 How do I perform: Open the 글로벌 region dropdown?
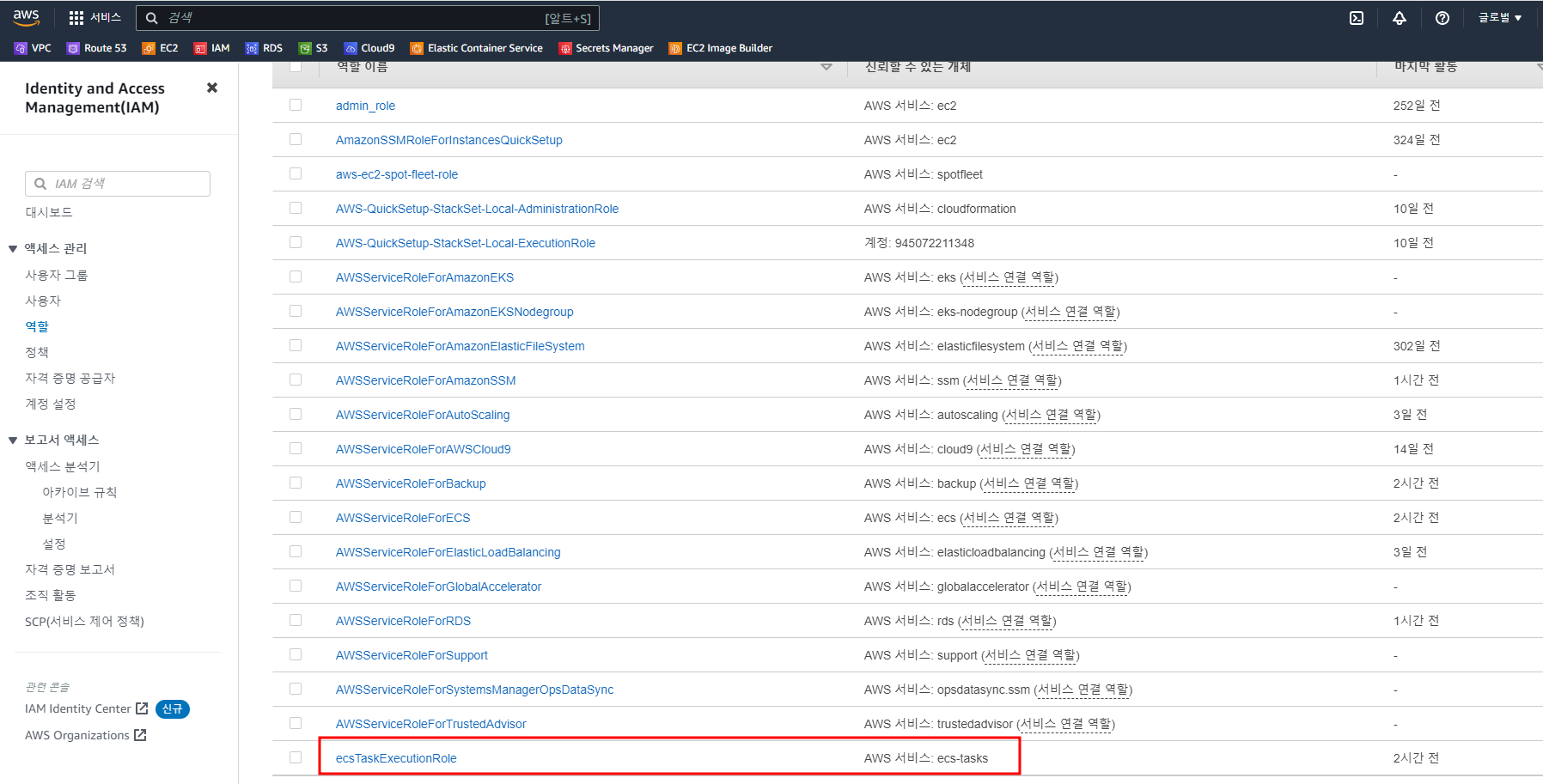click(1500, 18)
